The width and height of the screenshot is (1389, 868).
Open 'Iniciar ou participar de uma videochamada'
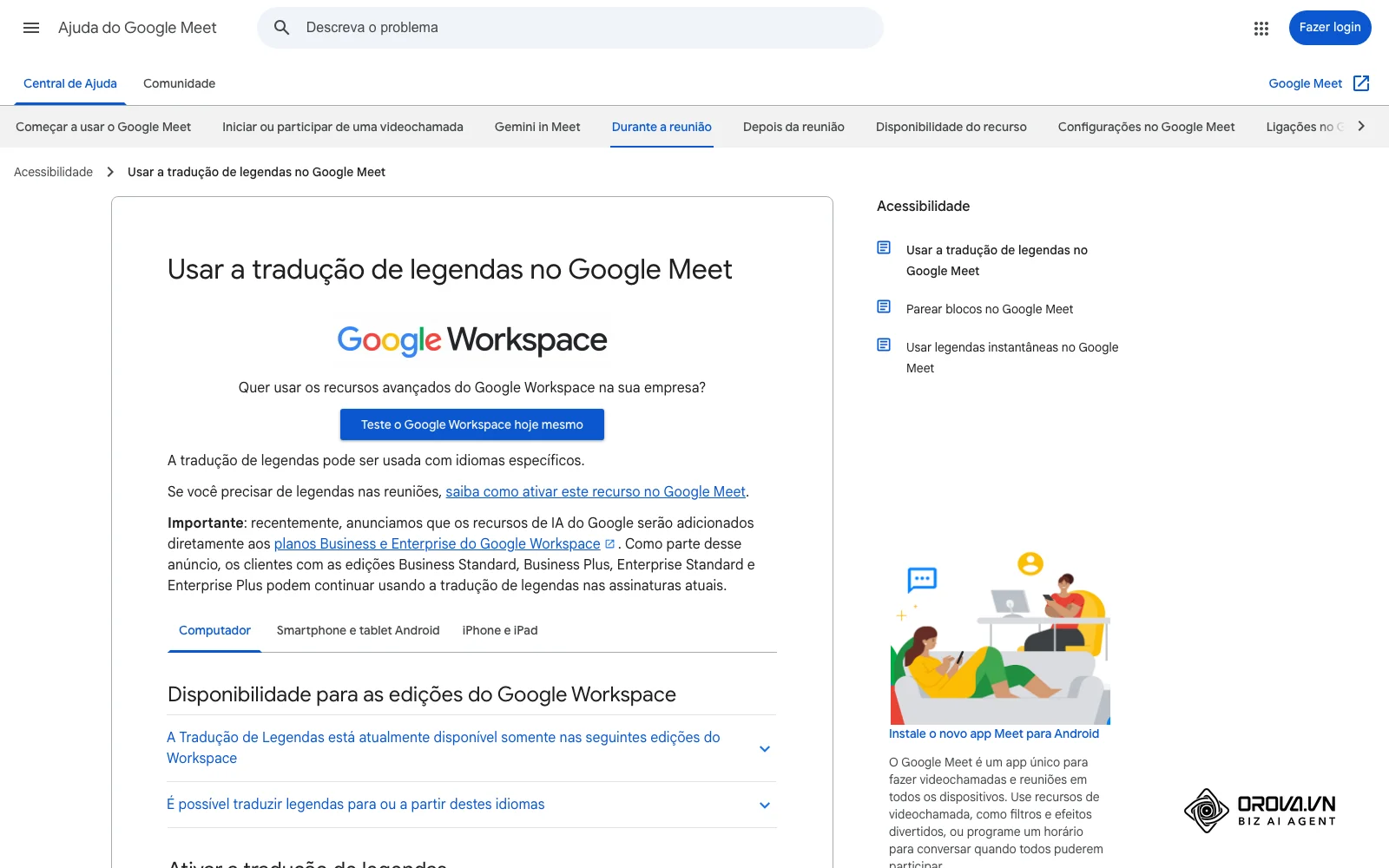343,127
